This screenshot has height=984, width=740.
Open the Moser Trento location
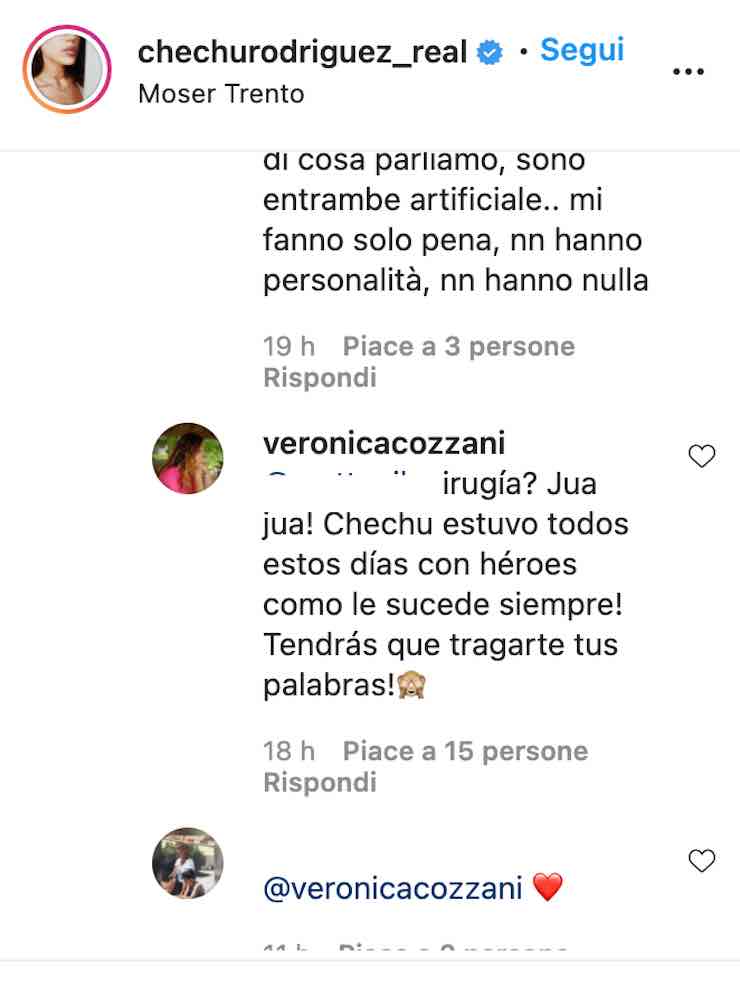pos(221,94)
